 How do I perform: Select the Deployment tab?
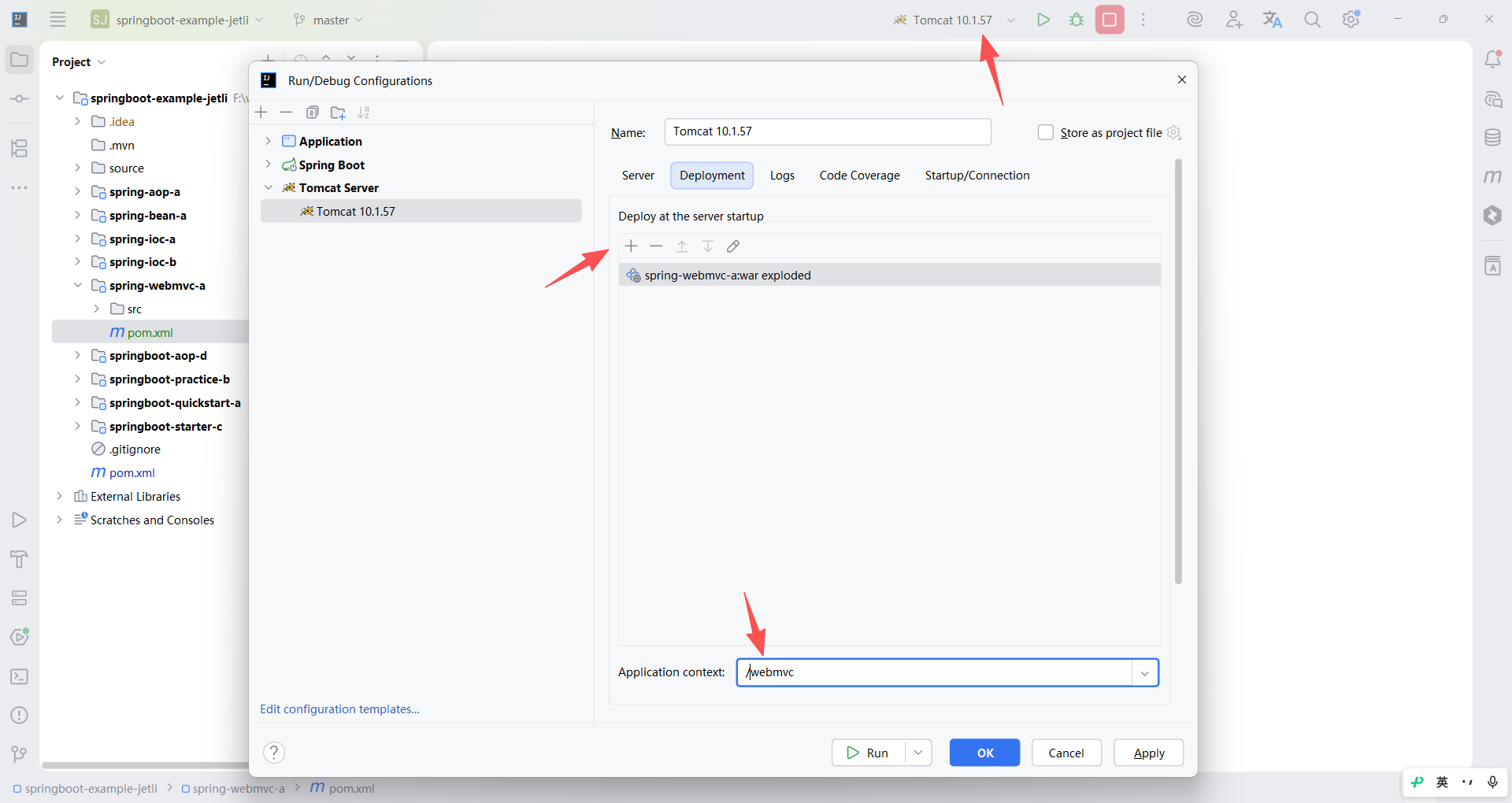pos(712,176)
